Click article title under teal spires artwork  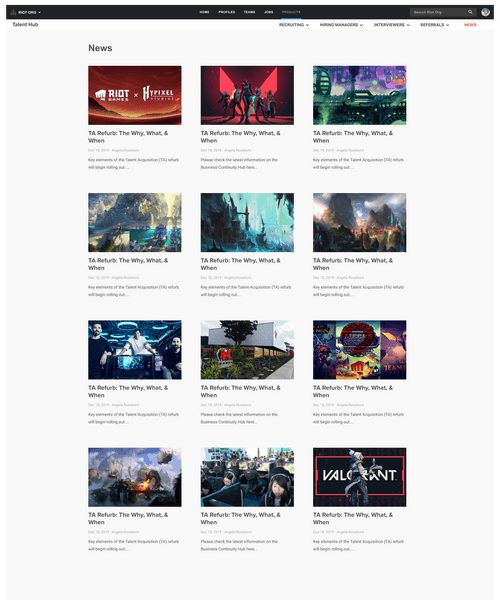click(241, 264)
